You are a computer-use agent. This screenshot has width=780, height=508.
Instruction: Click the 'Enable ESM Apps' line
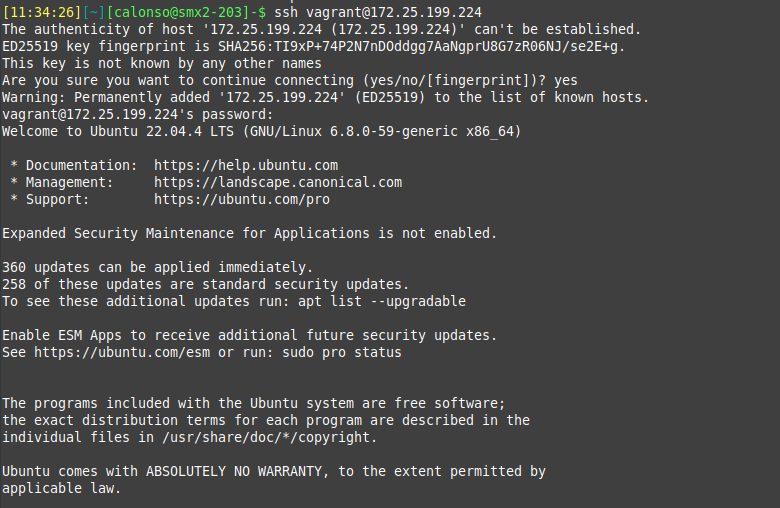point(249,335)
